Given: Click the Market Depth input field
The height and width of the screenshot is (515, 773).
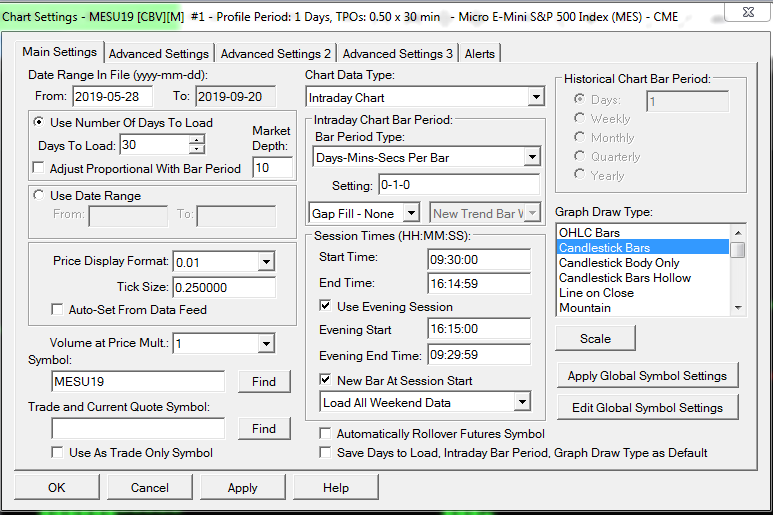Looking at the screenshot, I should point(272,168).
